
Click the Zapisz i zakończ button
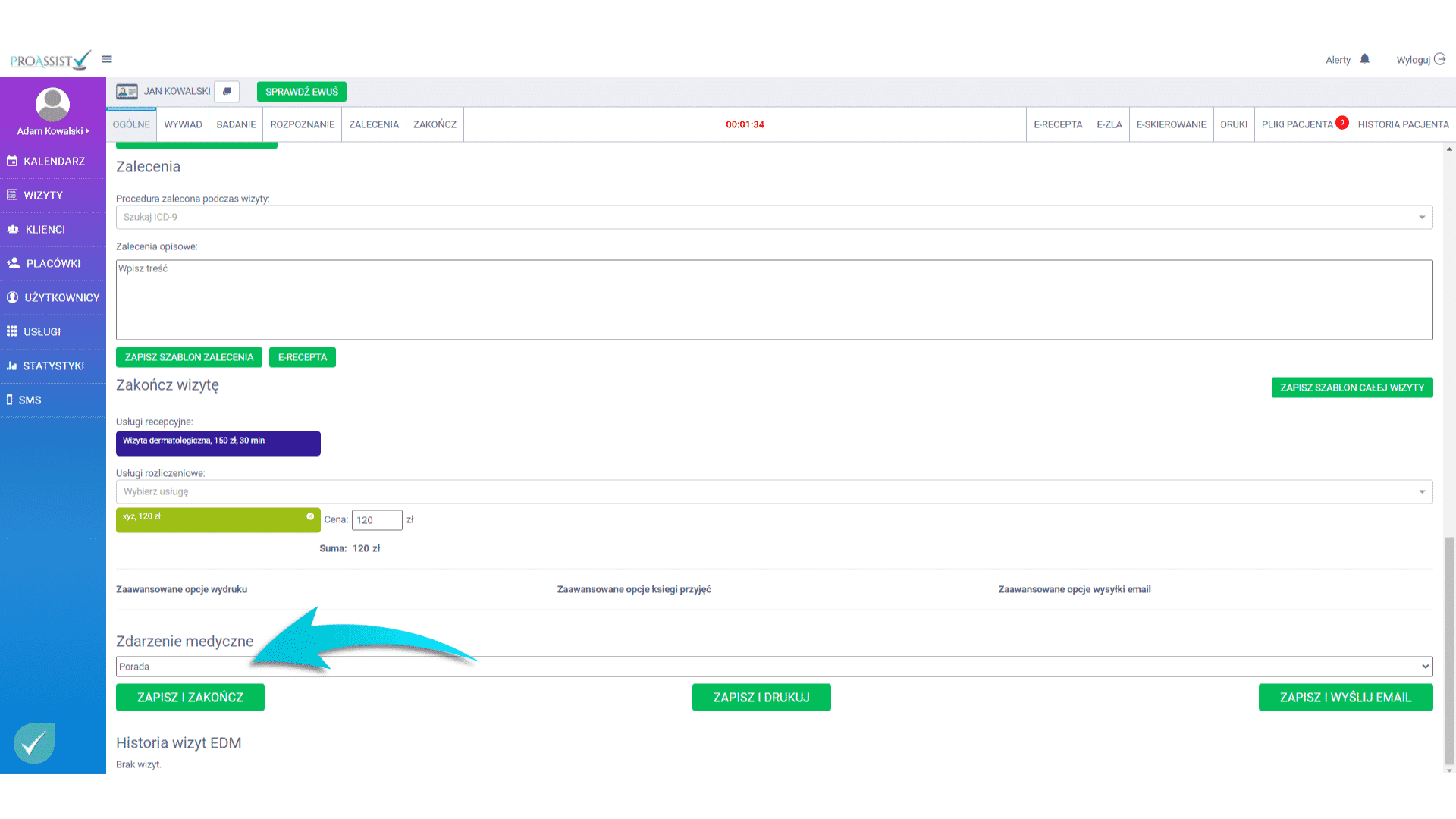click(190, 698)
